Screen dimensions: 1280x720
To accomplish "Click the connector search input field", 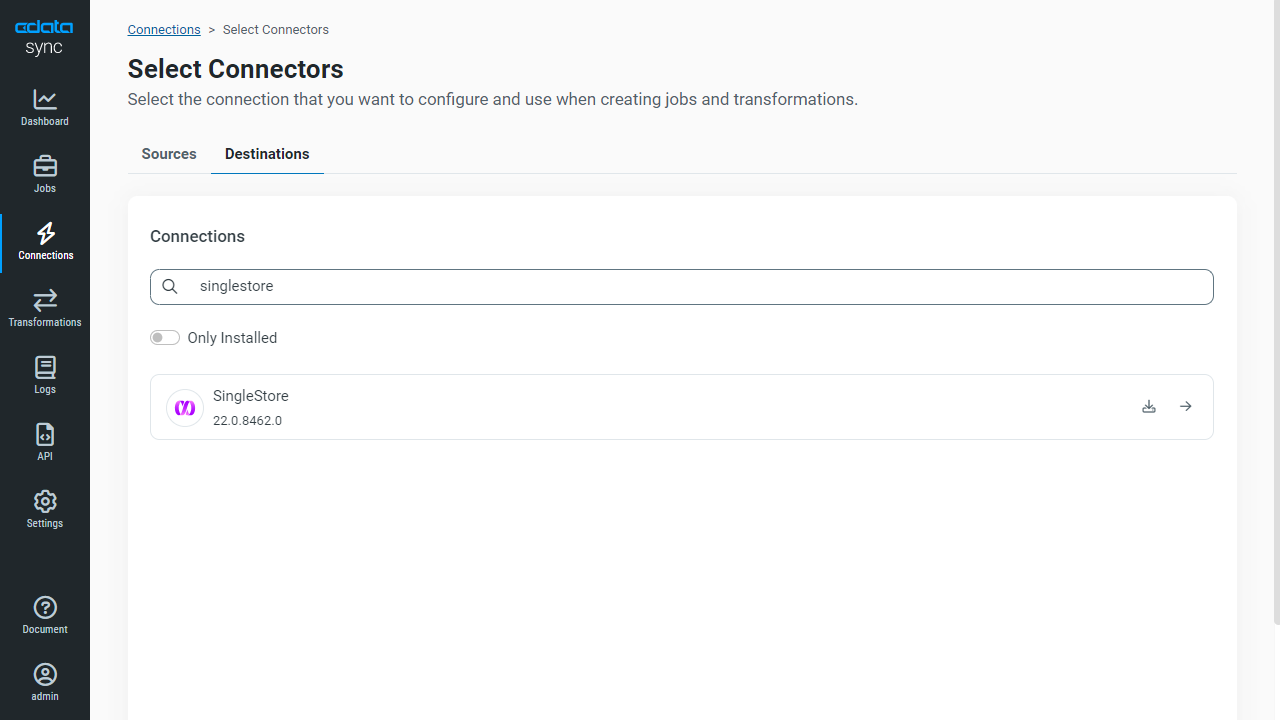I will click(x=682, y=287).
